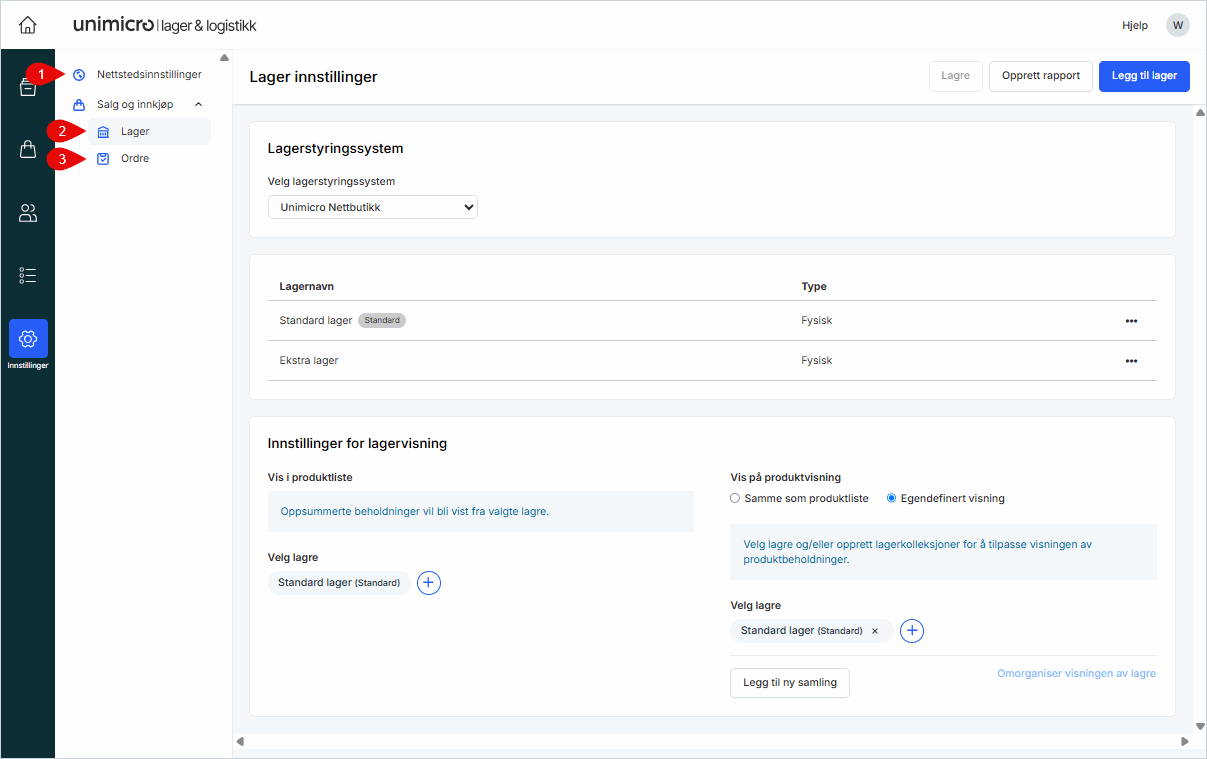The height and width of the screenshot is (759, 1207).
Task: Click 'Omorganiser visningen av lagre' link
Action: (x=1076, y=674)
